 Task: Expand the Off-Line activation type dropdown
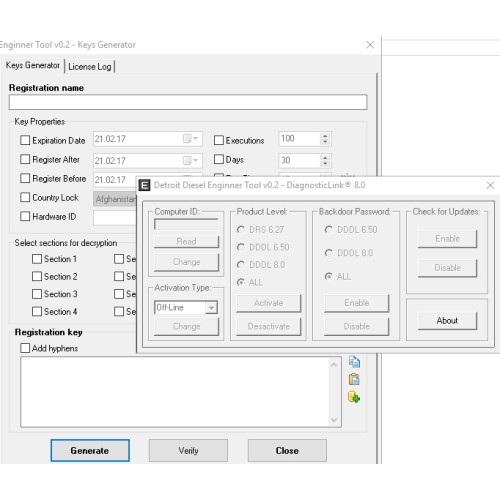[211, 308]
